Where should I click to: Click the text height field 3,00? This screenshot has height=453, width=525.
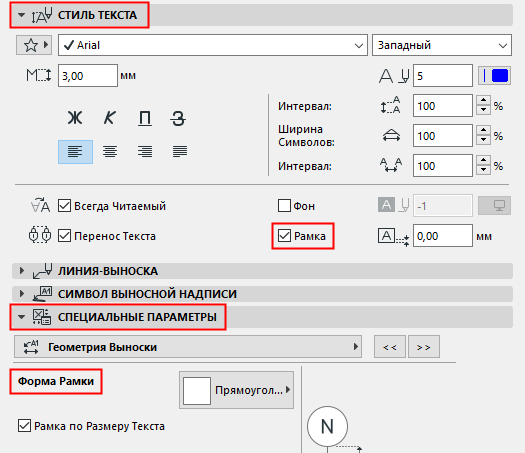(88, 76)
